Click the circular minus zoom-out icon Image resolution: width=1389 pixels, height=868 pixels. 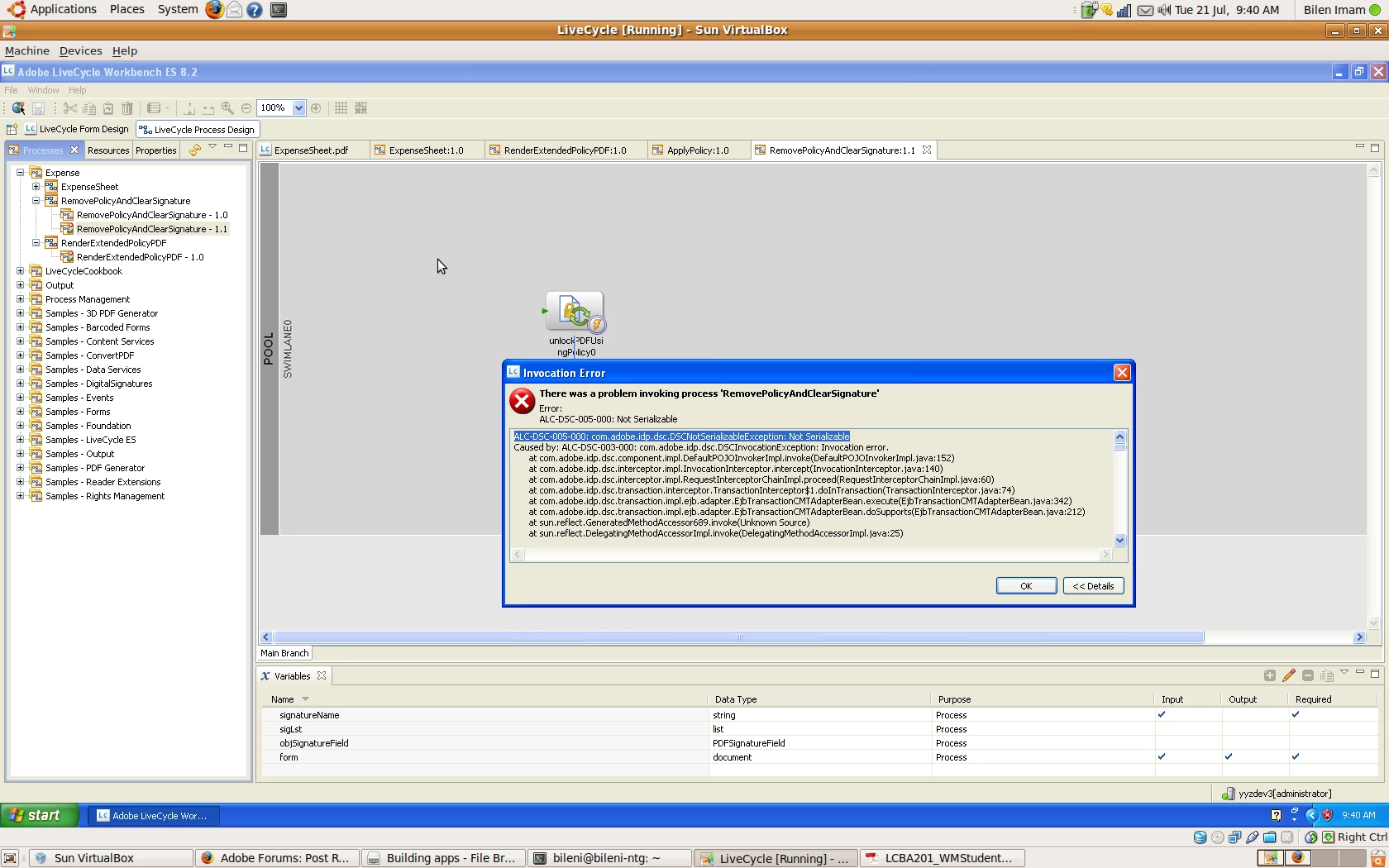tap(246, 108)
